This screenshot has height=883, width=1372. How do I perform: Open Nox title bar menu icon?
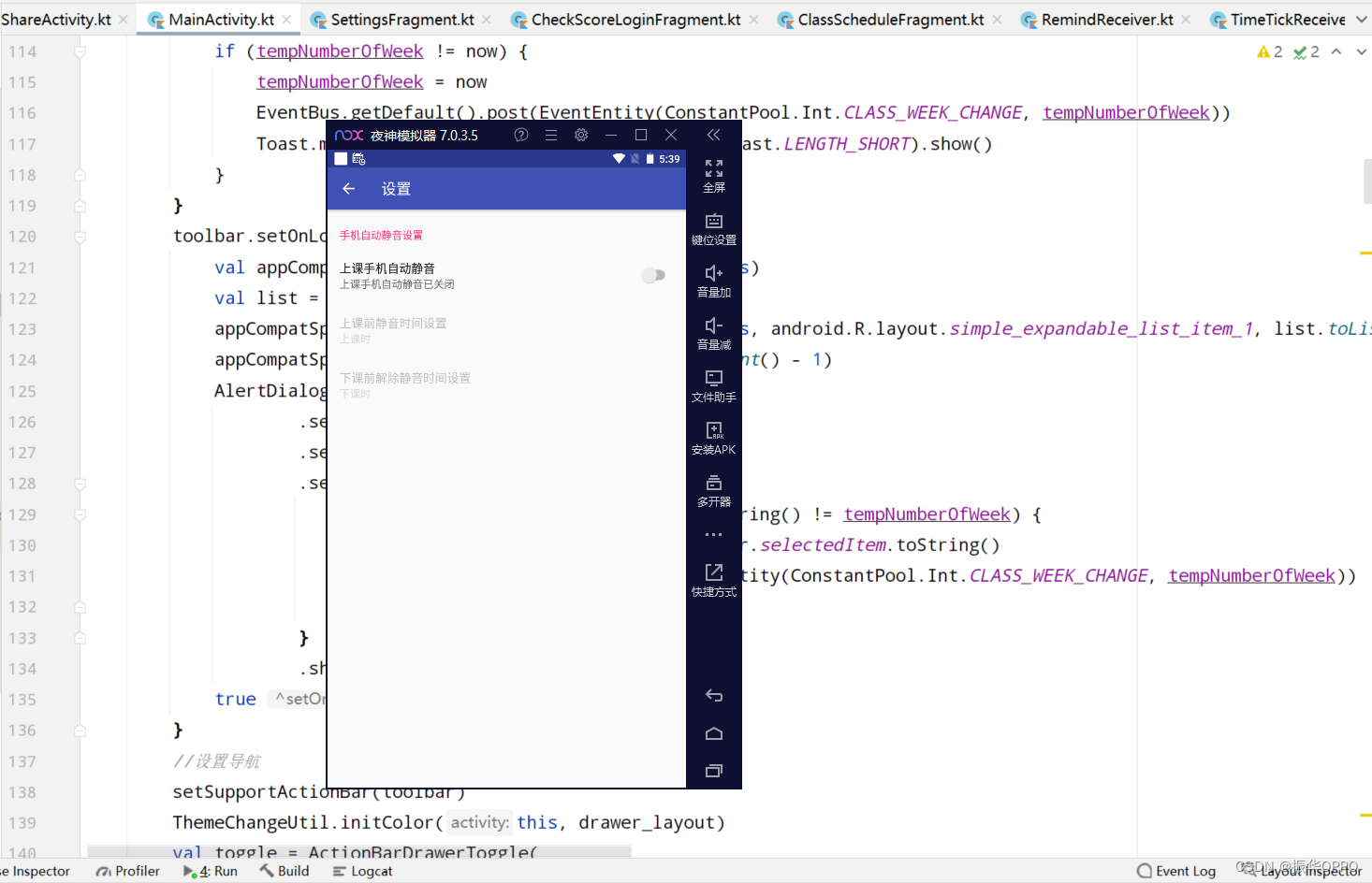551,135
